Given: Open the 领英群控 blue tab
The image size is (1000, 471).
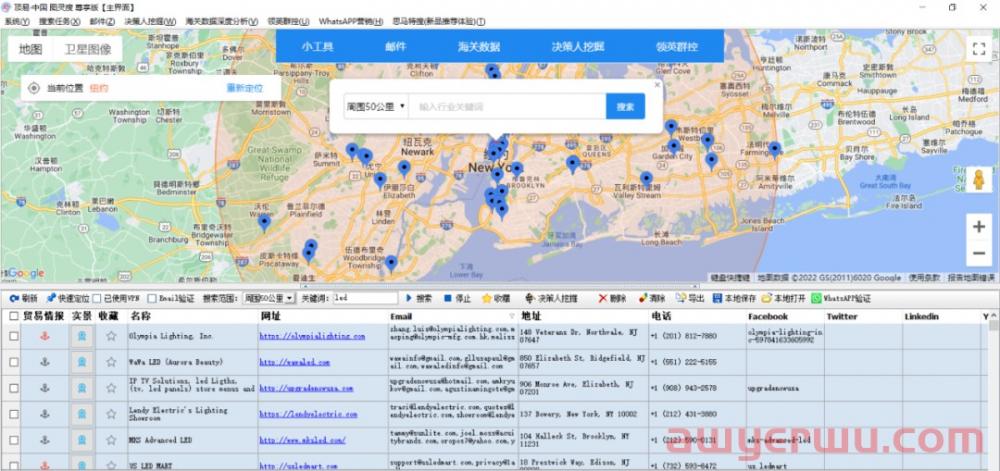Looking at the screenshot, I should click(x=677, y=47).
